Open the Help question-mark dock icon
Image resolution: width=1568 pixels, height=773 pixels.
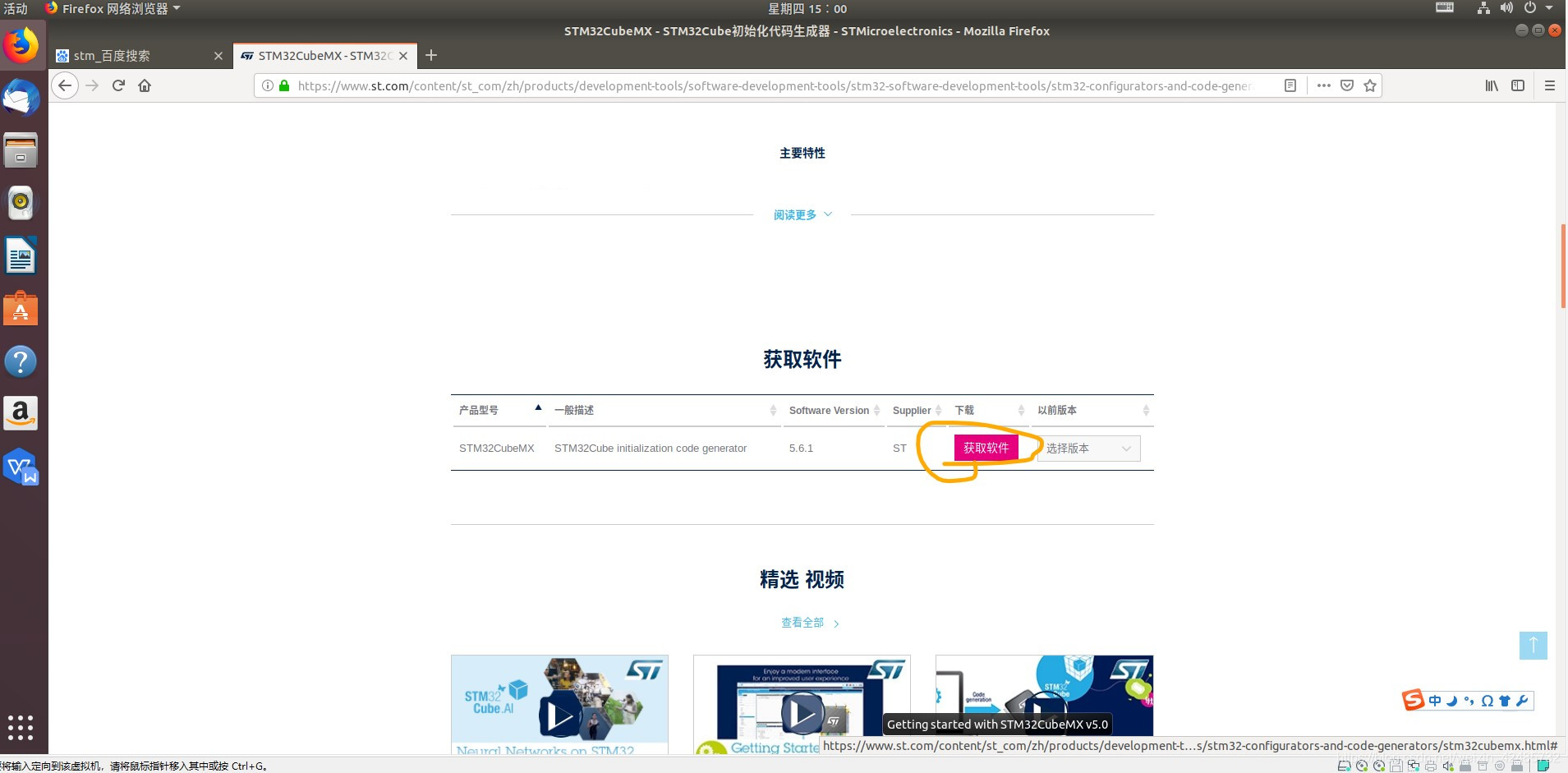(x=21, y=361)
